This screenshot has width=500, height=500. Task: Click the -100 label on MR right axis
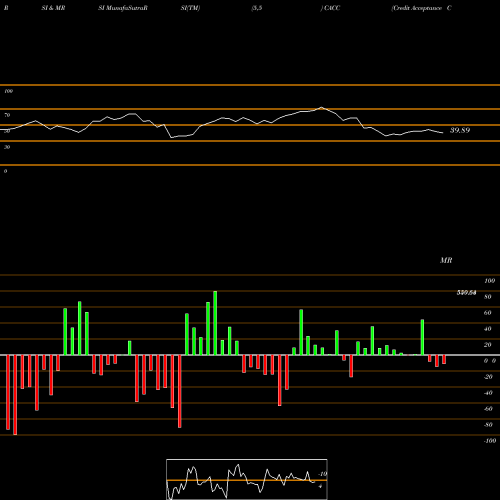click(x=490, y=441)
